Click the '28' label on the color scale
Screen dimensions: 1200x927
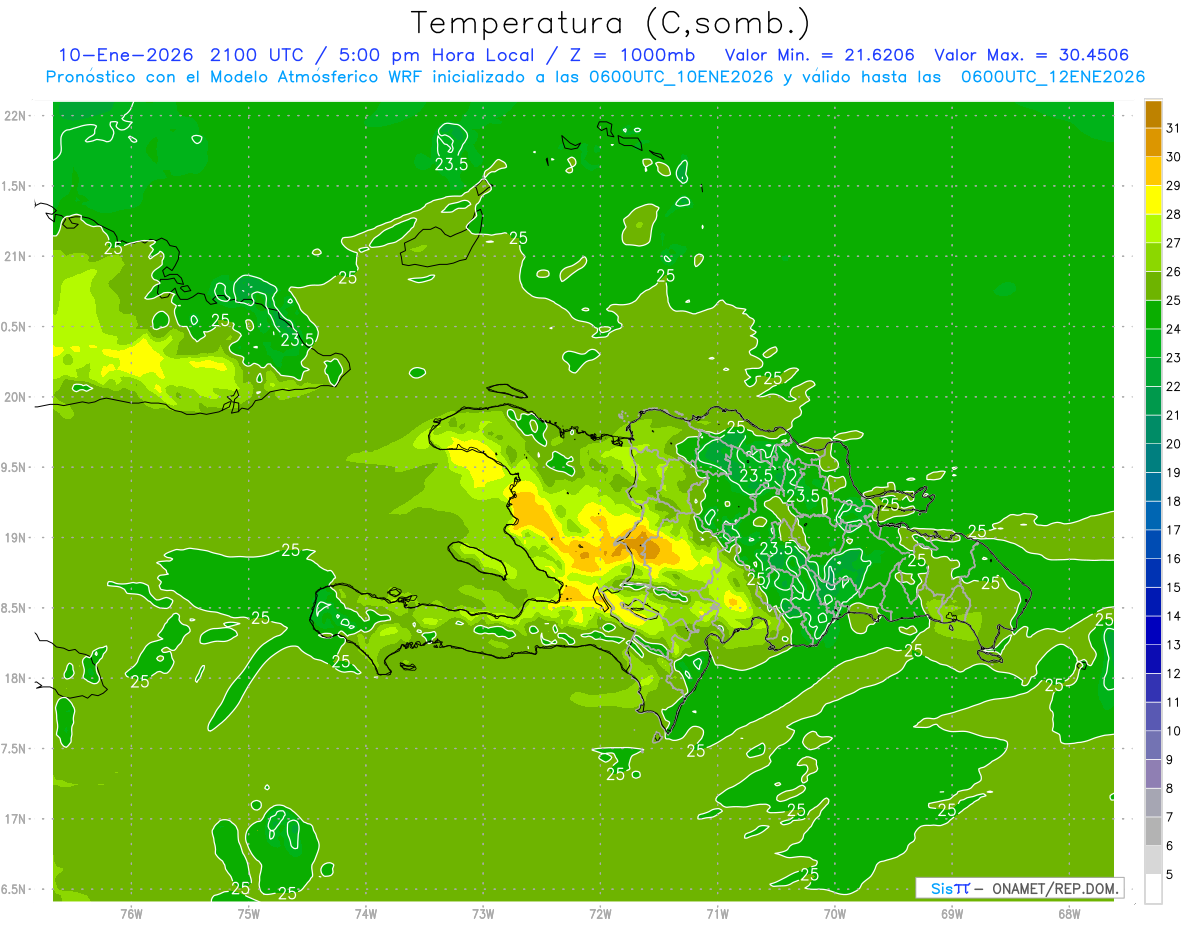click(x=1173, y=214)
